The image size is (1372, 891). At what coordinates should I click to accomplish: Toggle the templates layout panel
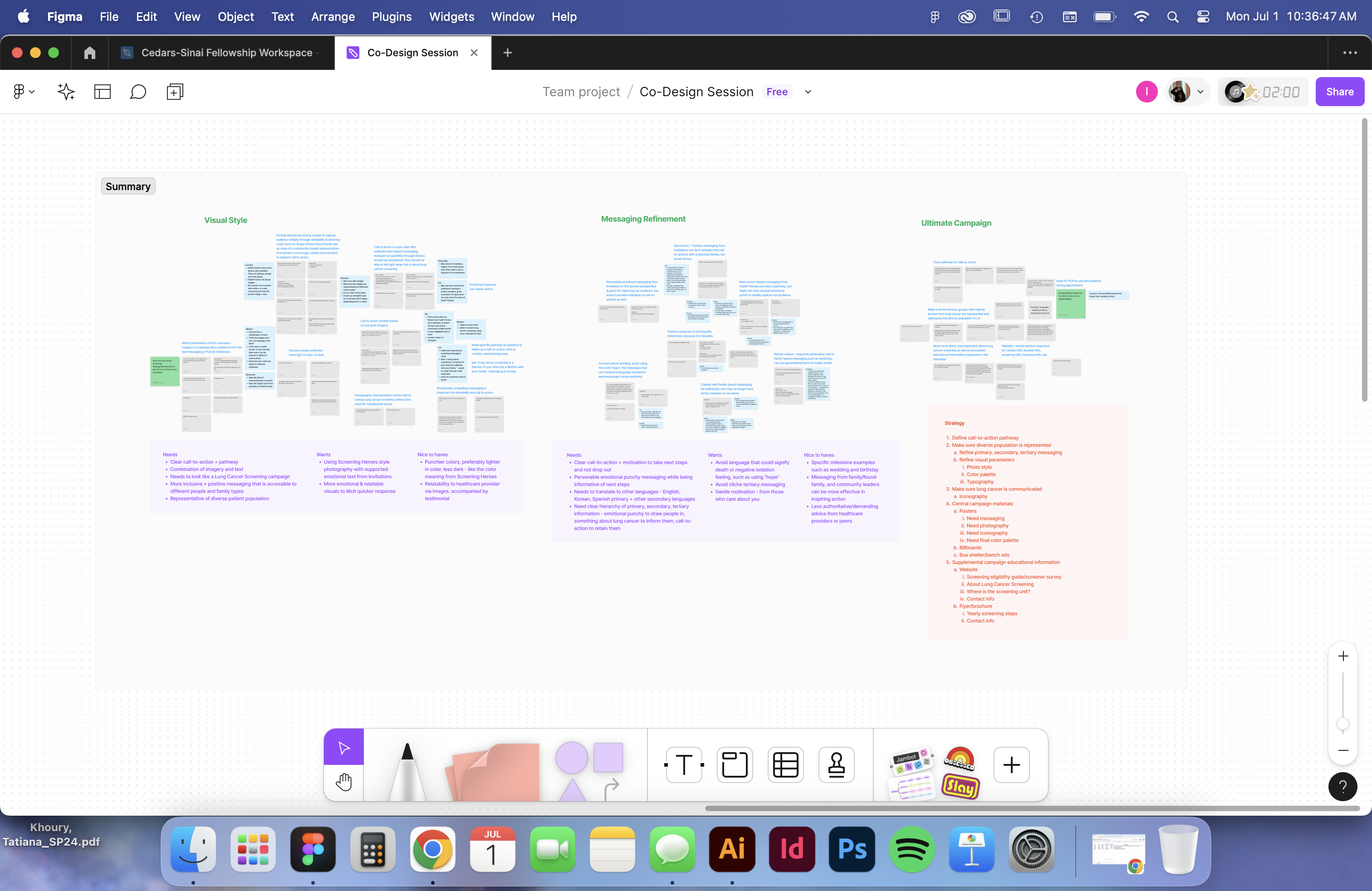102,92
